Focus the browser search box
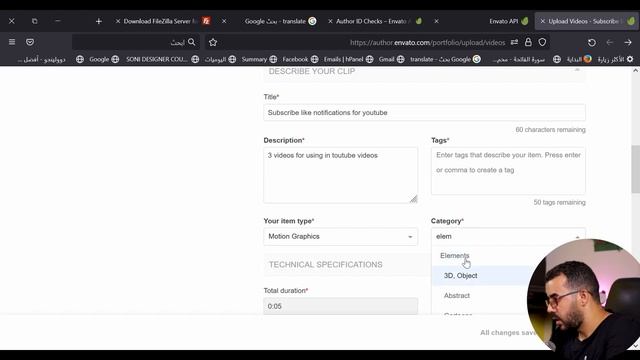The image size is (640, 360). point(135,42)
